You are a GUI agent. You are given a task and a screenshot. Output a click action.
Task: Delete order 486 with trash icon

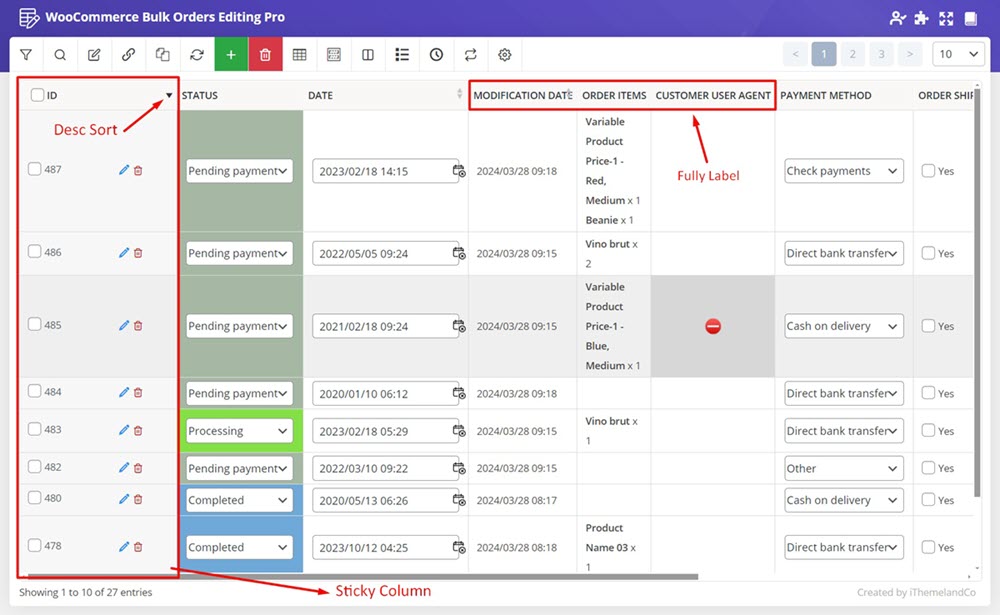click(138, 253)
